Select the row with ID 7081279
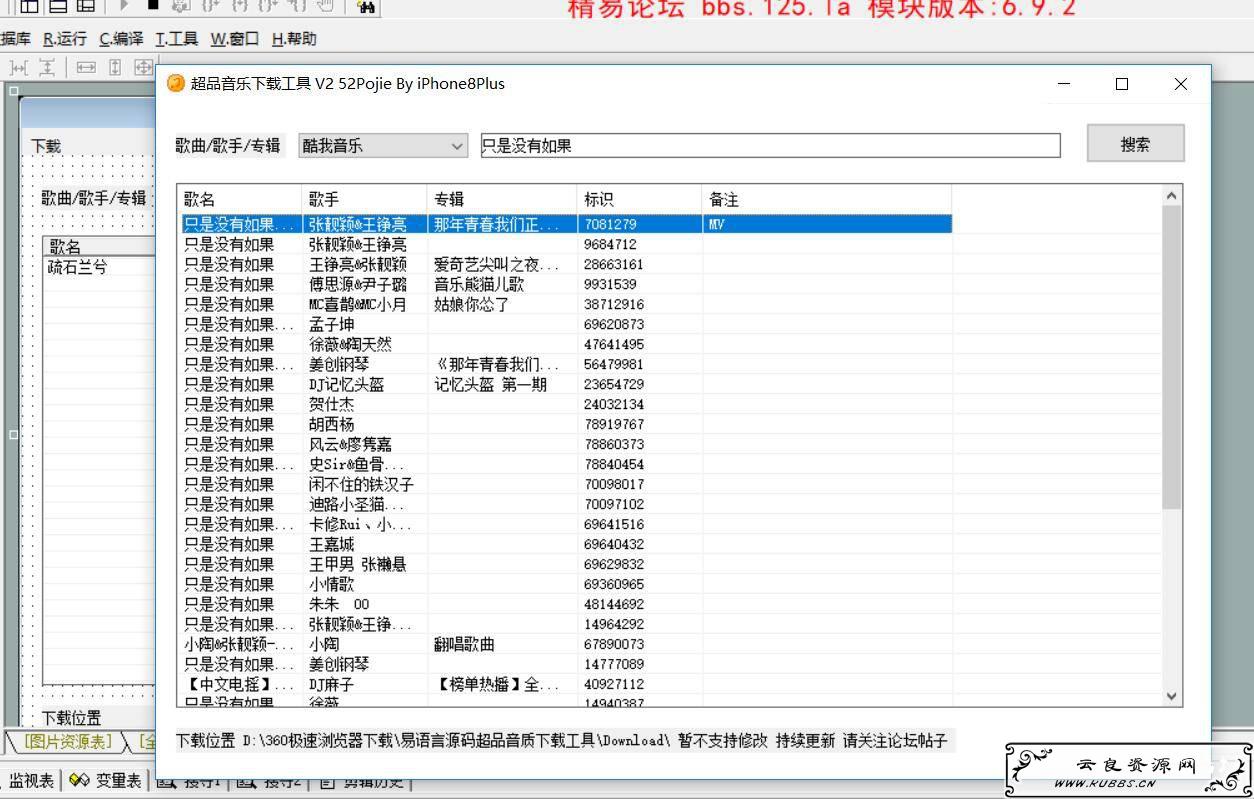This screenshot has height=799, width=1254. click(566, 224)
